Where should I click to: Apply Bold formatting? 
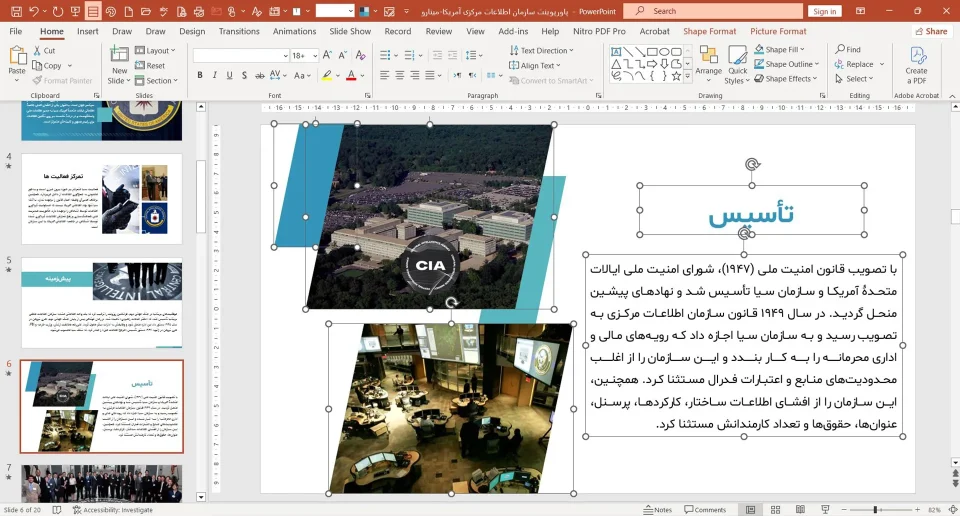point(200,75)
